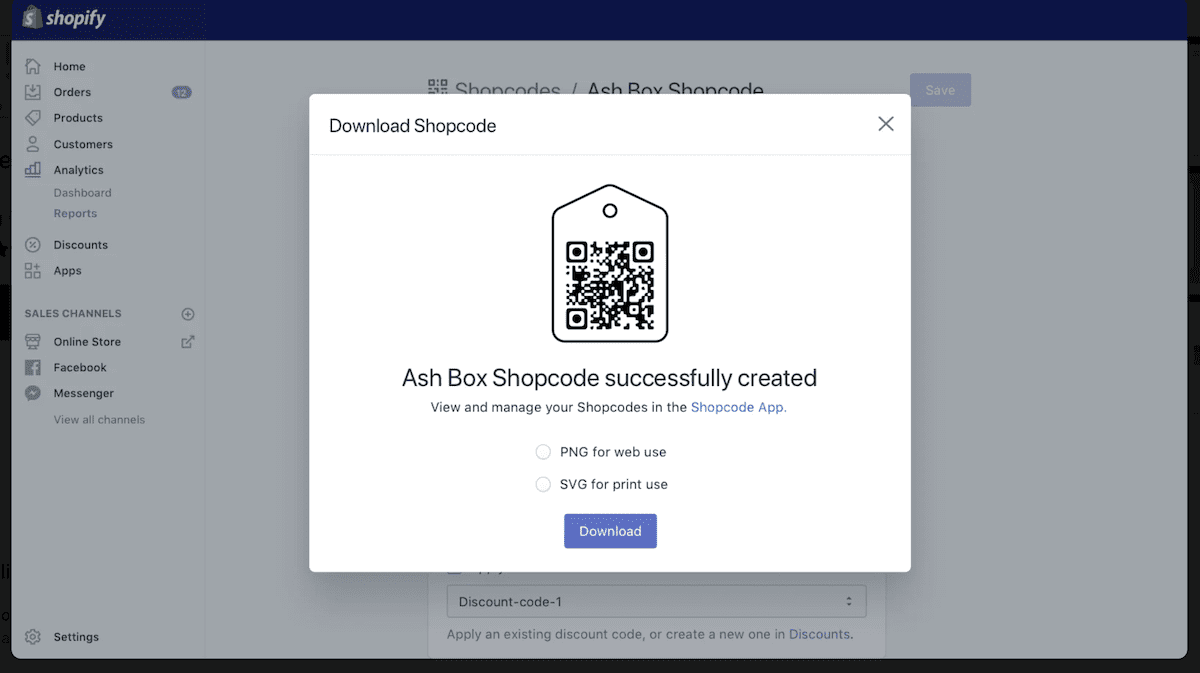Image resolution: width=1200 pixels, height=673 pixels.
Task: Open Reports under Analytics
Action: click(75, 213)
